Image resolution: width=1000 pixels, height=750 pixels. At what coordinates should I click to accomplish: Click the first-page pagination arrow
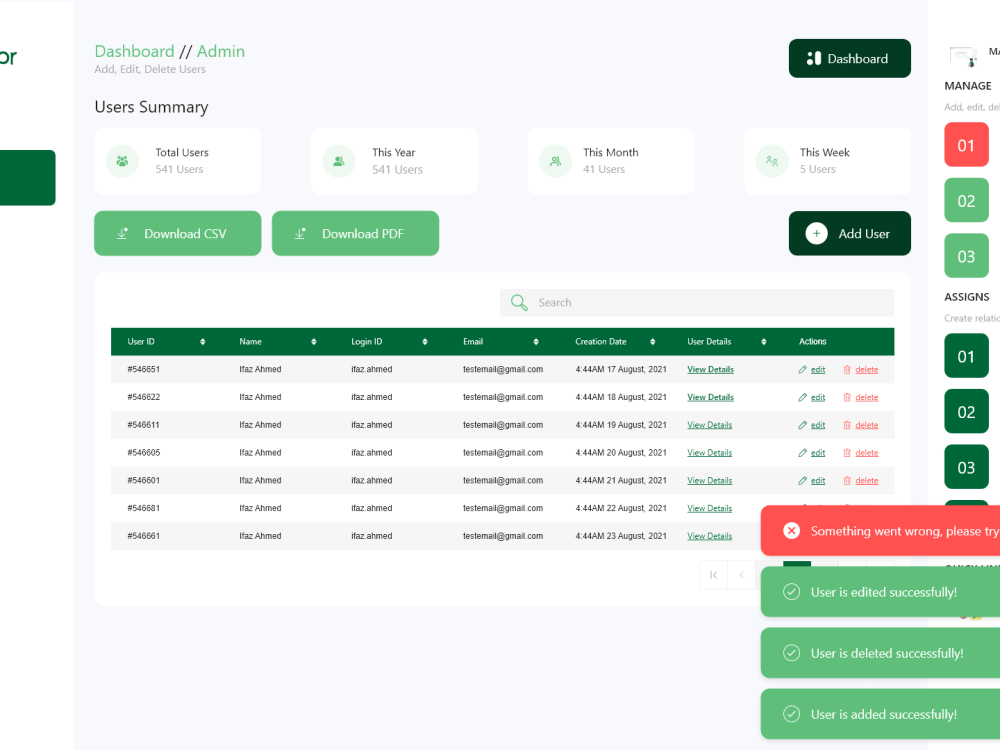(713, 575)
